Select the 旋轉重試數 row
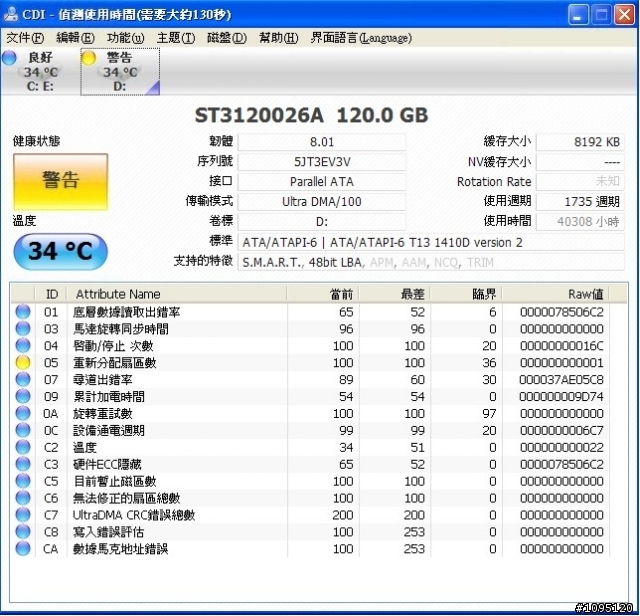Image resolution: width=640 pixels, height=616 pixels. 310,414
